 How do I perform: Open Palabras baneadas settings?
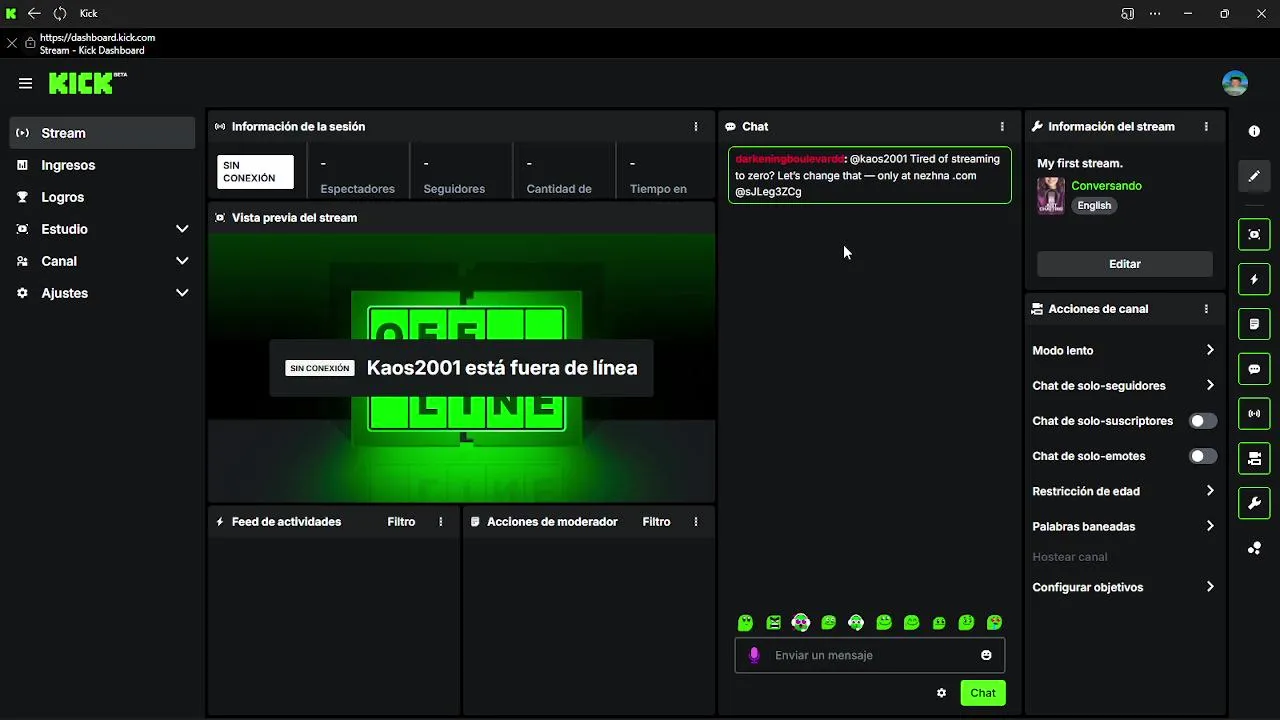[1124, 526]
